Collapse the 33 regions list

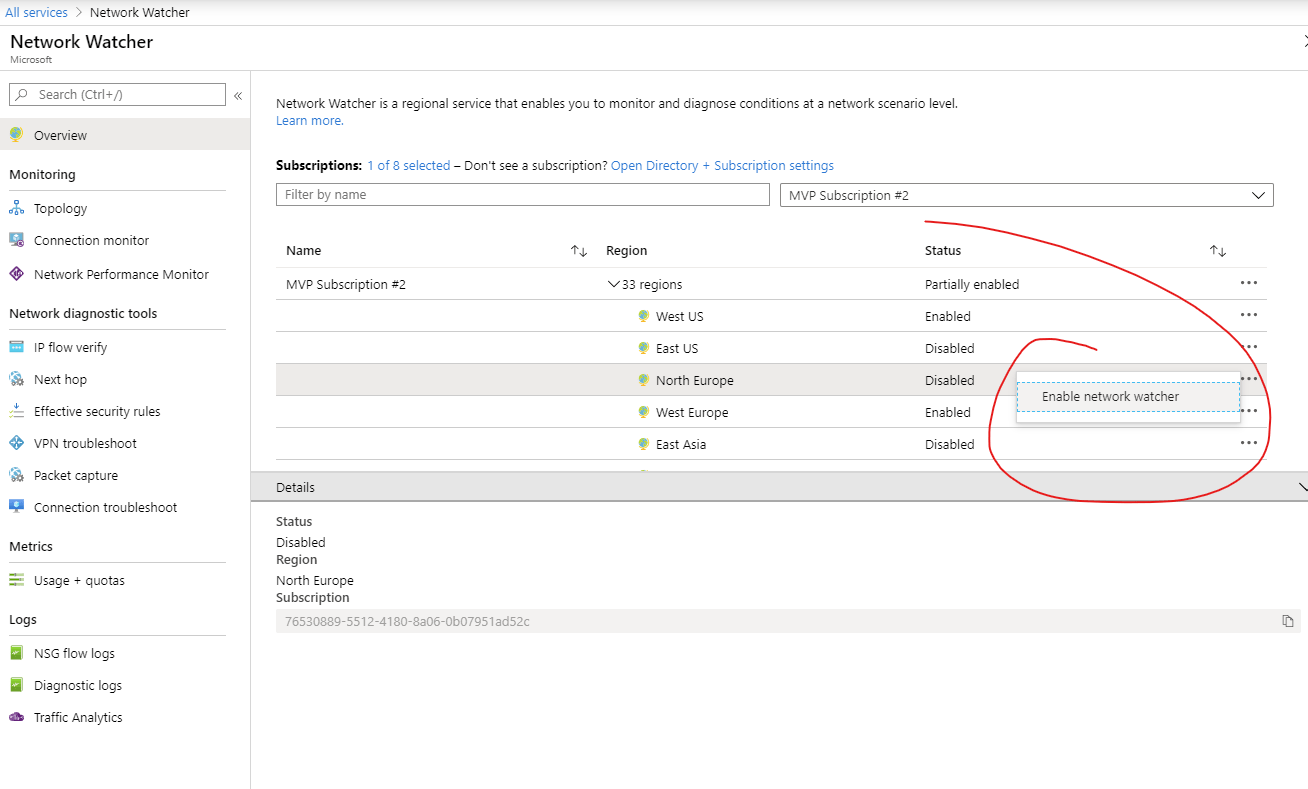pyautogui.click(x=614, y=284)
